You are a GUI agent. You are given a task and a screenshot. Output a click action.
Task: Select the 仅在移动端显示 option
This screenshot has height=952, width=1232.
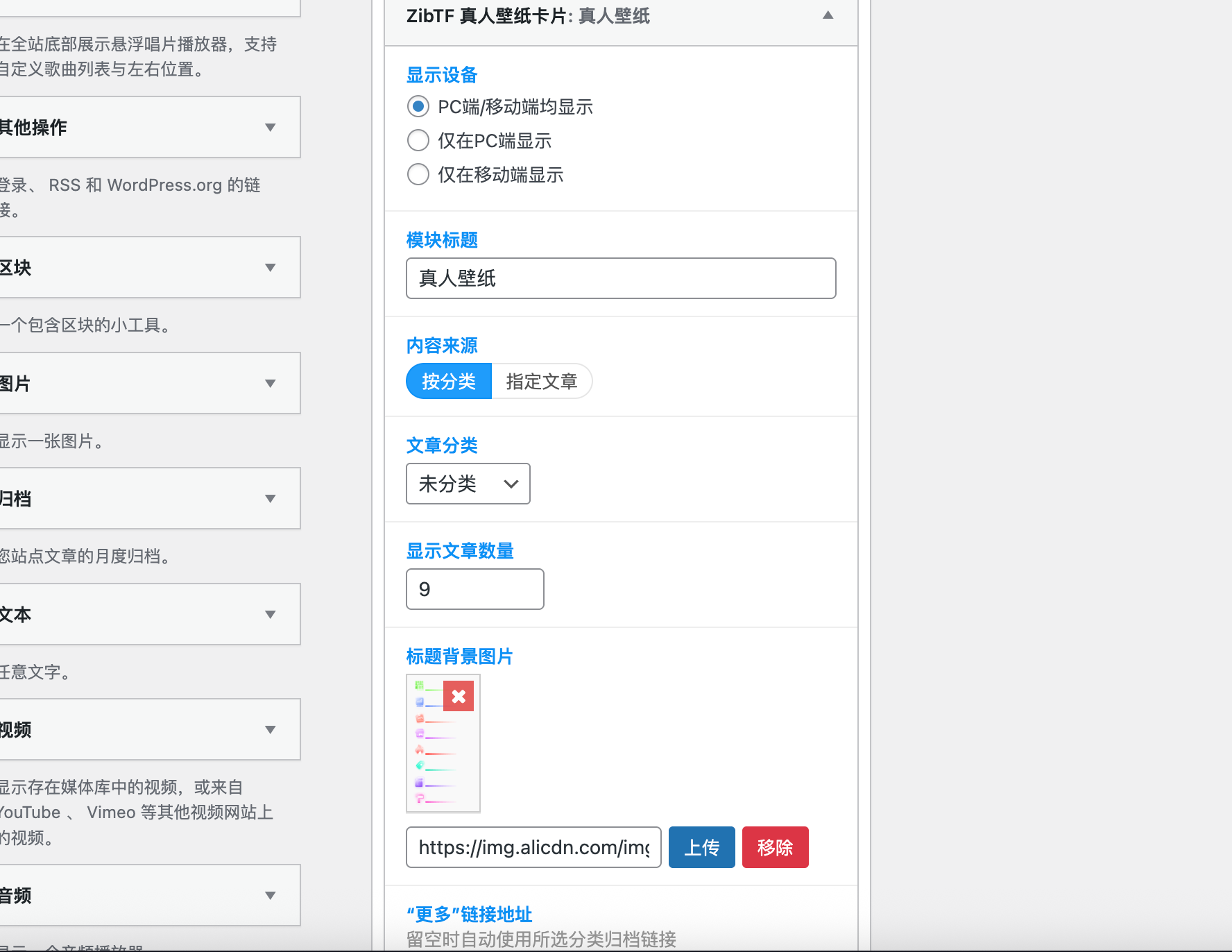418,174
